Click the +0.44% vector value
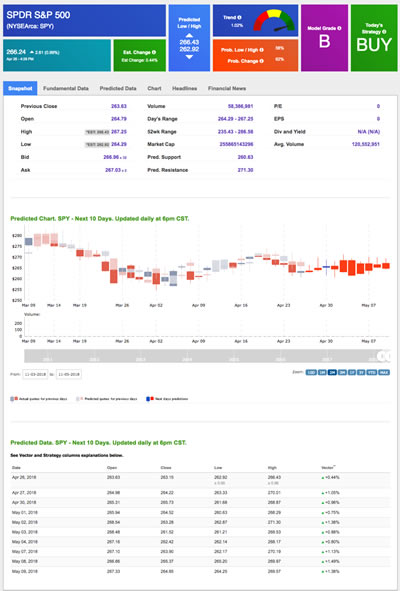The width and height of the screenshot is (400, 591). pos(331,477)
